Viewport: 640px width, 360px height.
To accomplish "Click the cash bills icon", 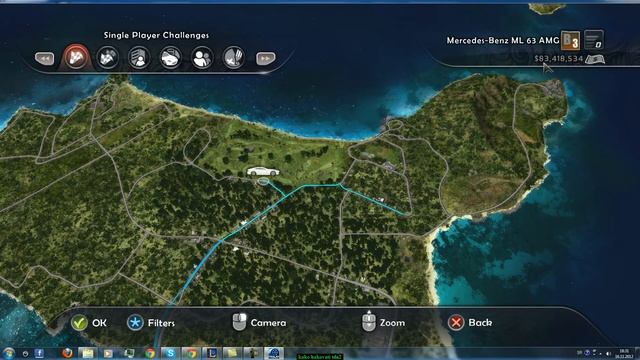I will pos(595,59).
